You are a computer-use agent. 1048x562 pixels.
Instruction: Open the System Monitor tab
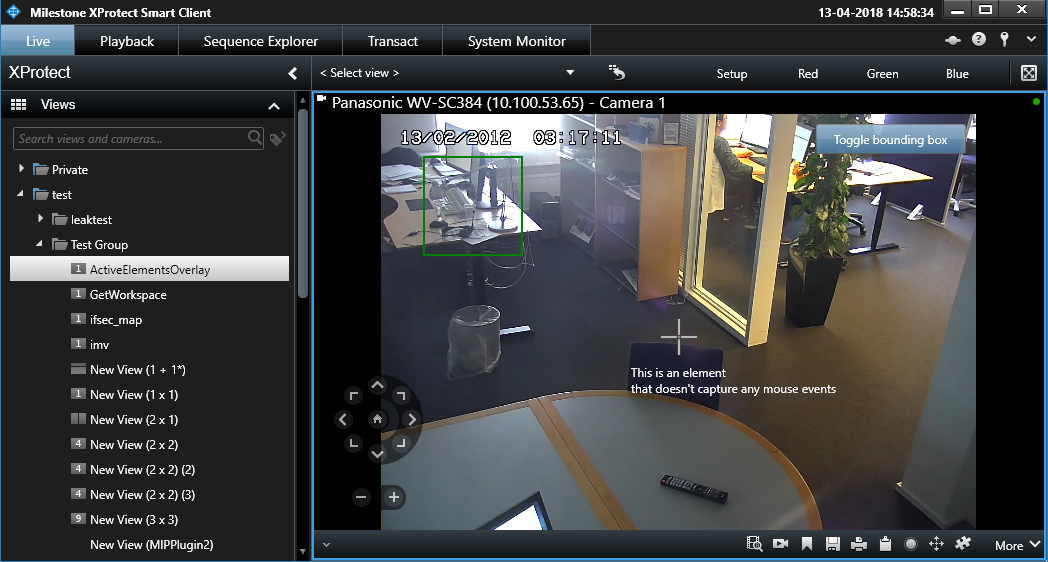click(x=517, y=41)
